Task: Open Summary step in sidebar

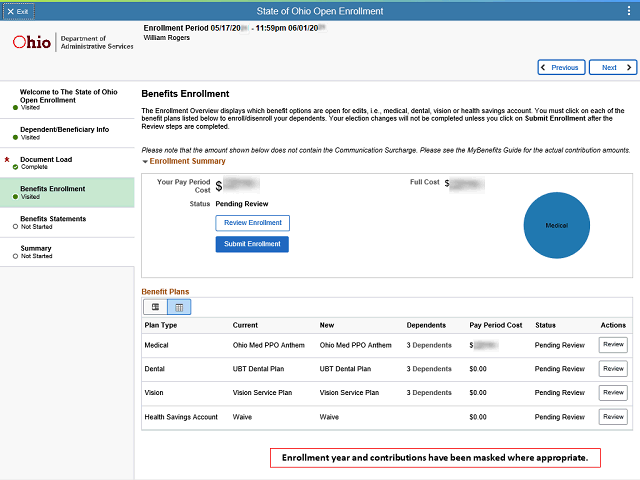Action: (67, 252)
